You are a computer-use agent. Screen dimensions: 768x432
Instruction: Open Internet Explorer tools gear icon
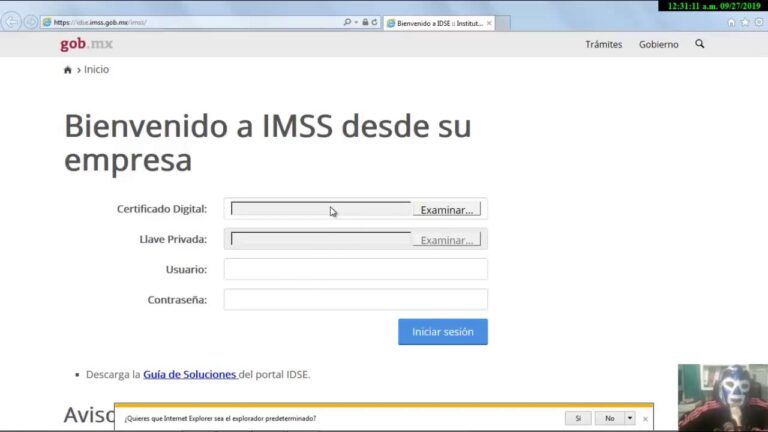pos(758,22)
